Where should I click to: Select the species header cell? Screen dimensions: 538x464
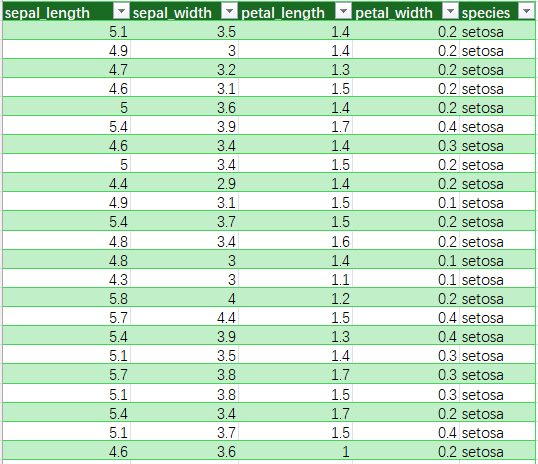coord(497,12)
